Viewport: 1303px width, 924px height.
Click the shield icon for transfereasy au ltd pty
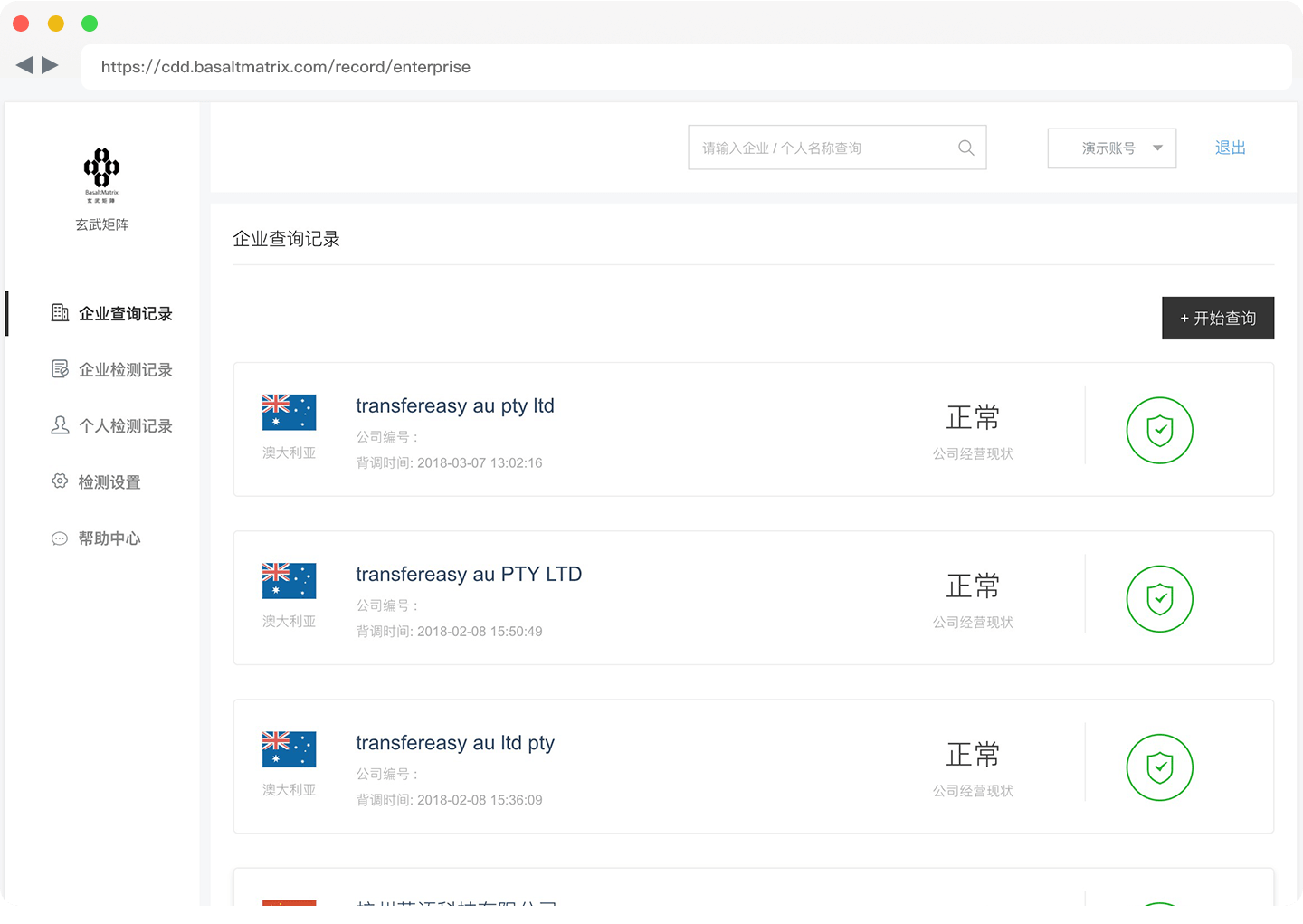[x=1160, y=767]
